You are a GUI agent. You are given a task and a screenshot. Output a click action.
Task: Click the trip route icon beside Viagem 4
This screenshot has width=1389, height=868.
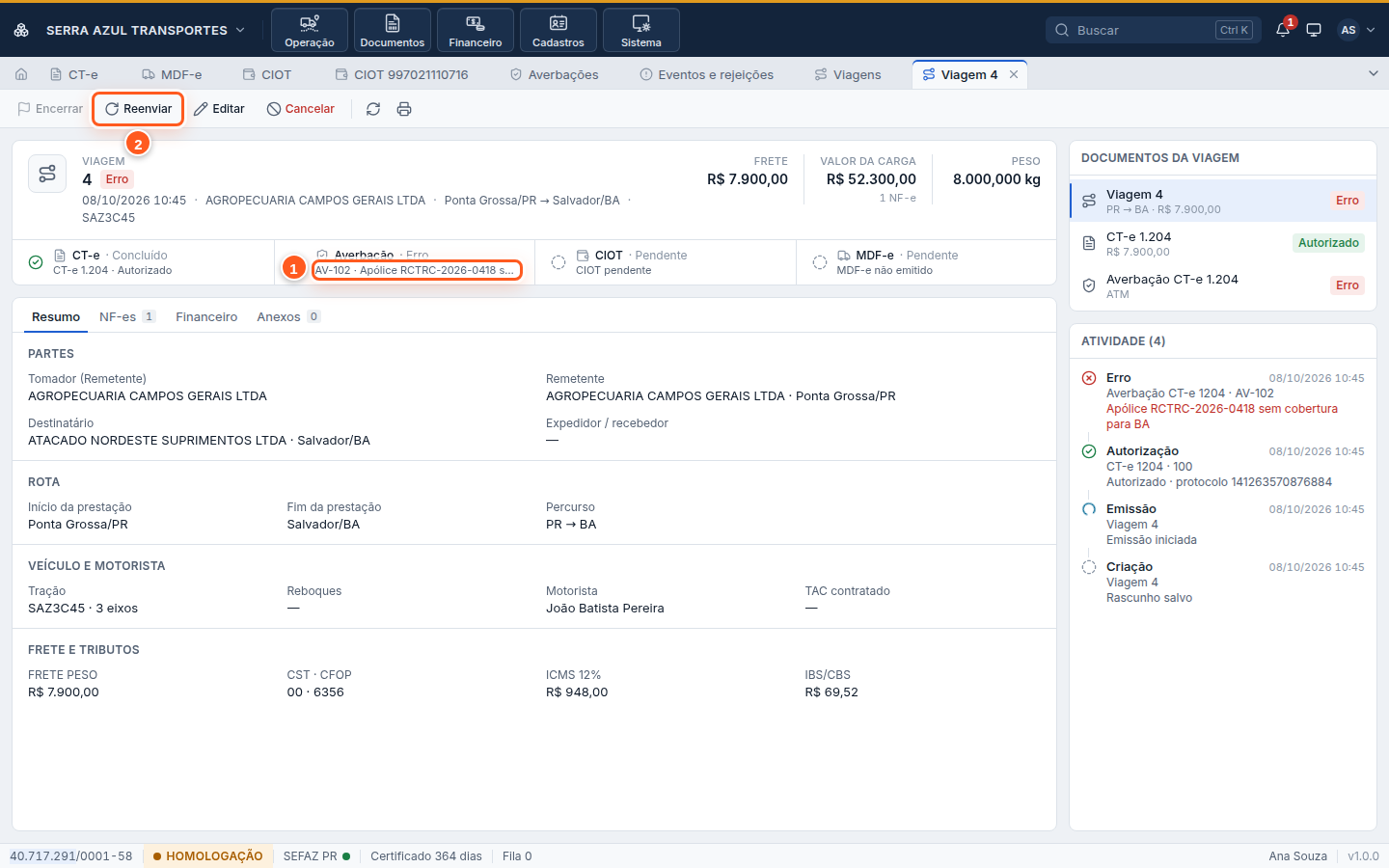click(x=47, y=174)
